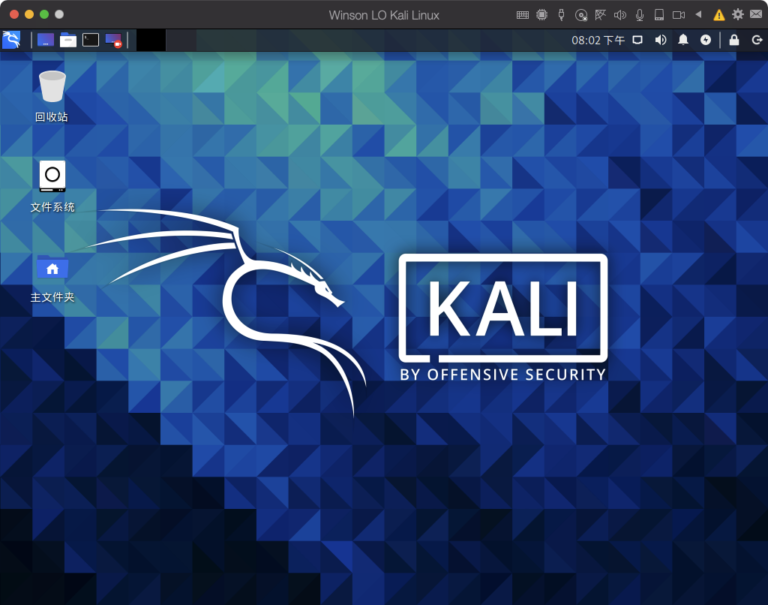Viewport: 768px width, 605px height.
Task: Open the hard disk icon in title bar
Action: click(x=659, y=15)
